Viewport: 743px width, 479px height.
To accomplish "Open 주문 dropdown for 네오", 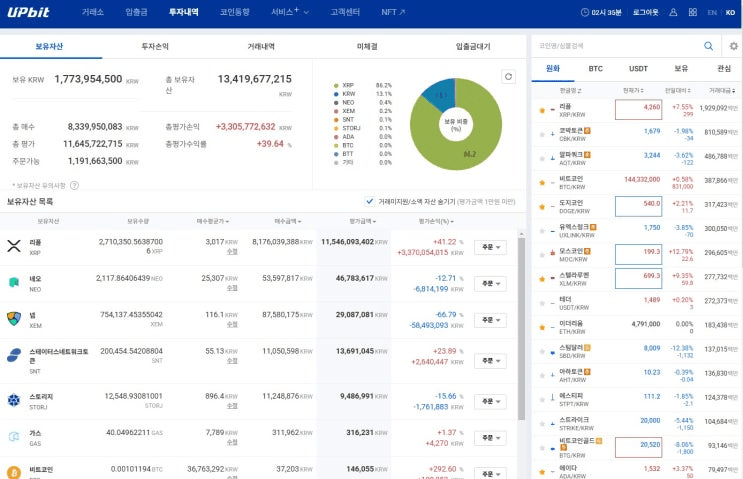I will click(490, 283).
